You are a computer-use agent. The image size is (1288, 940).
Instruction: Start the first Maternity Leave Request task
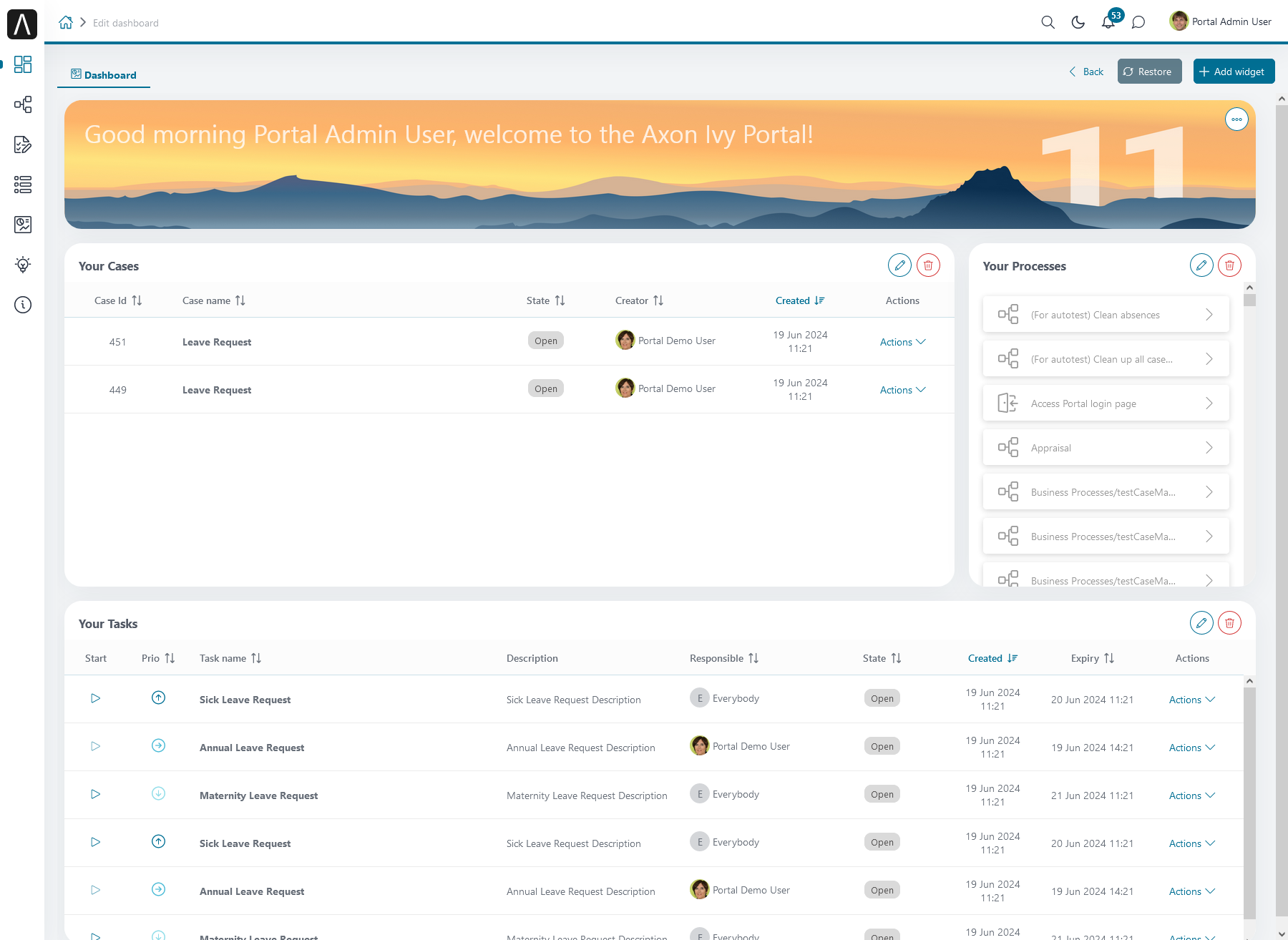coord(95,794)
